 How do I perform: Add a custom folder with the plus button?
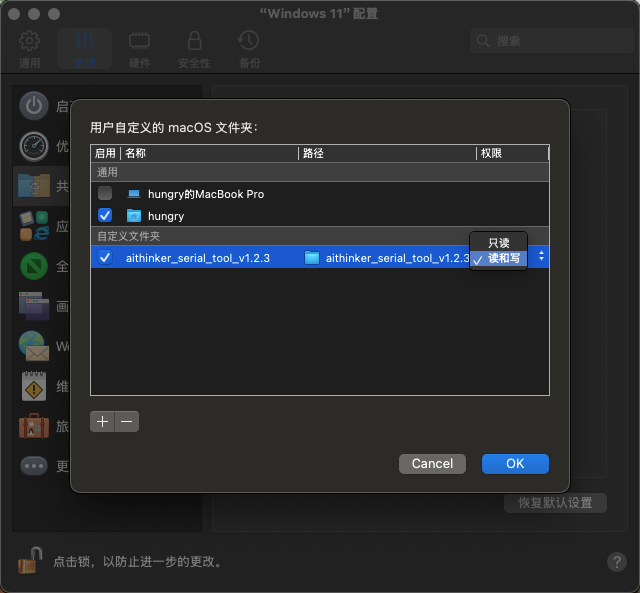click(102, 421)
